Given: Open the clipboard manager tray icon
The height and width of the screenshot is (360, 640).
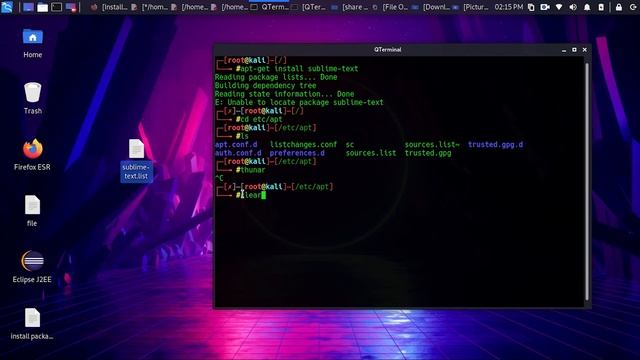Looking at the screenshot, I should pos(531,7).
